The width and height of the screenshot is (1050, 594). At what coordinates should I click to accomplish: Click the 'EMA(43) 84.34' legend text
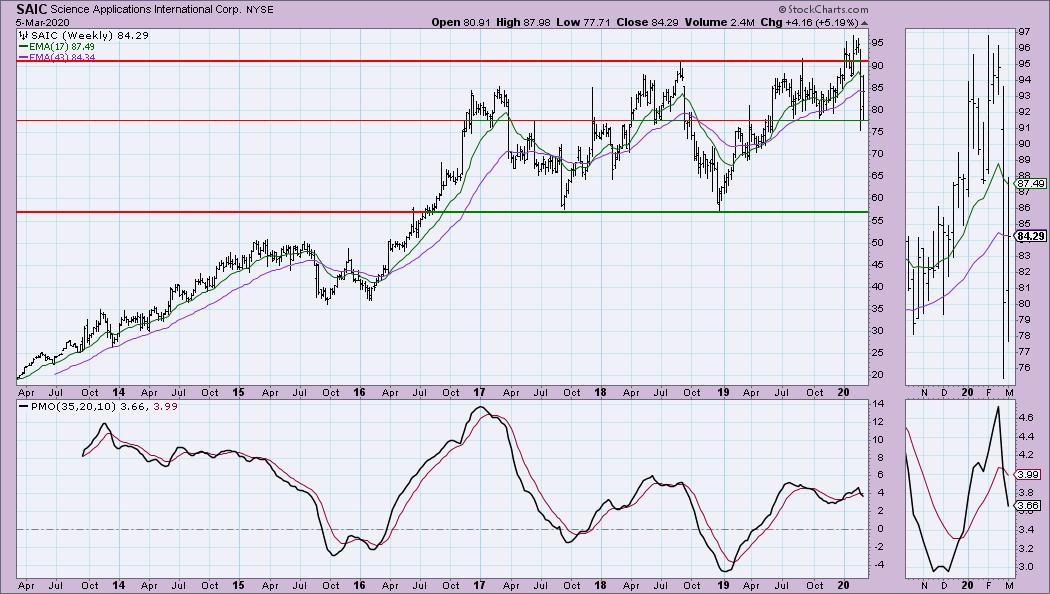62,58
